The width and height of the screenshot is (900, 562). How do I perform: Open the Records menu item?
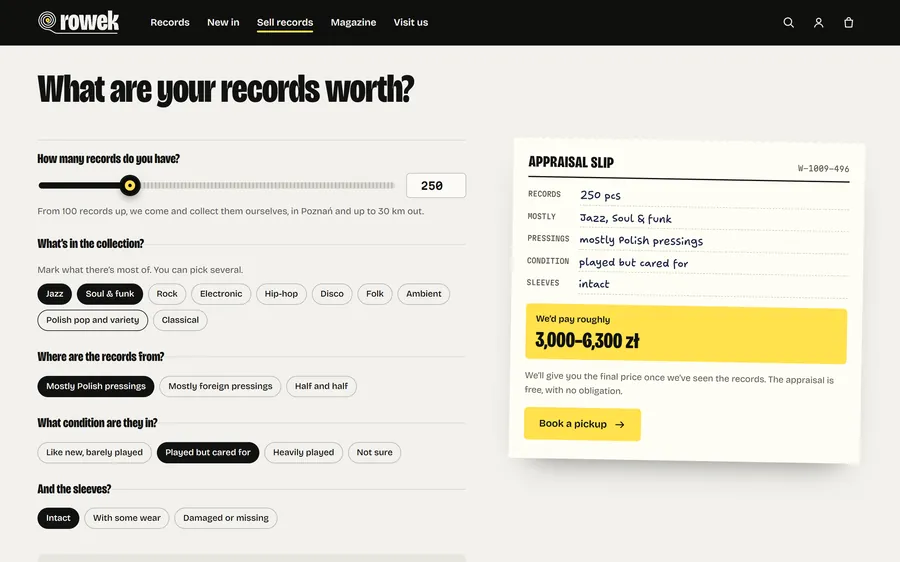tap(170, 22)
